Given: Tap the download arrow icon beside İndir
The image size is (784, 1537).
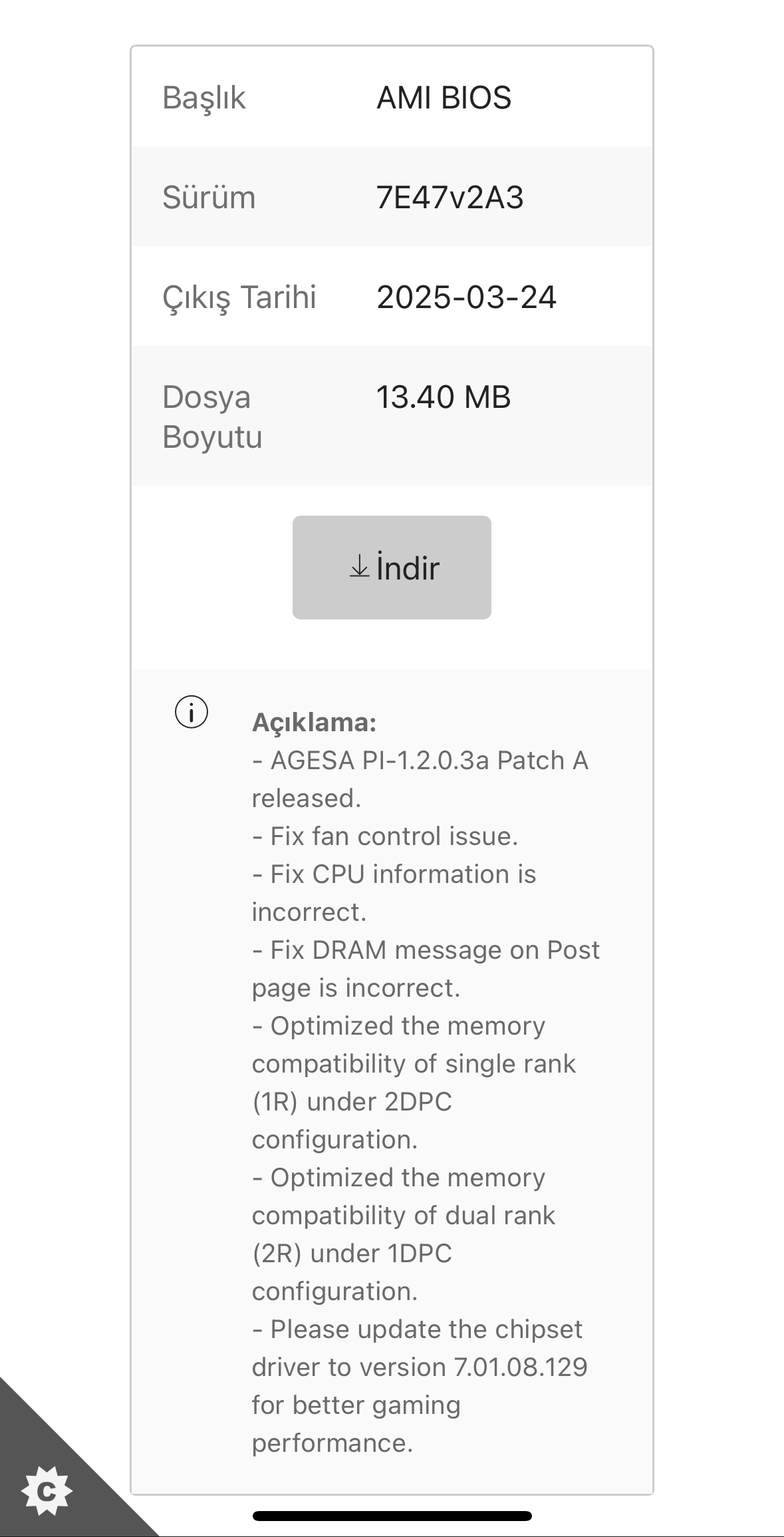Looking at the screenshot, I should click(x=359, y=567).
